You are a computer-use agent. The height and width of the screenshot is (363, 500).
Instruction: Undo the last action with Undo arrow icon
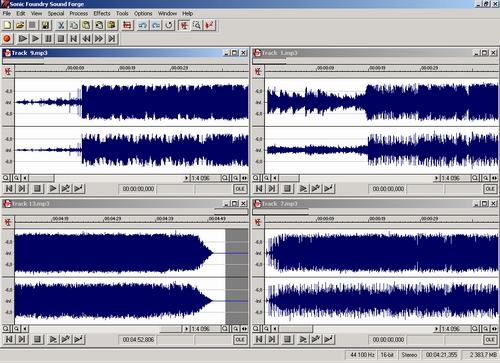[143, 25]
